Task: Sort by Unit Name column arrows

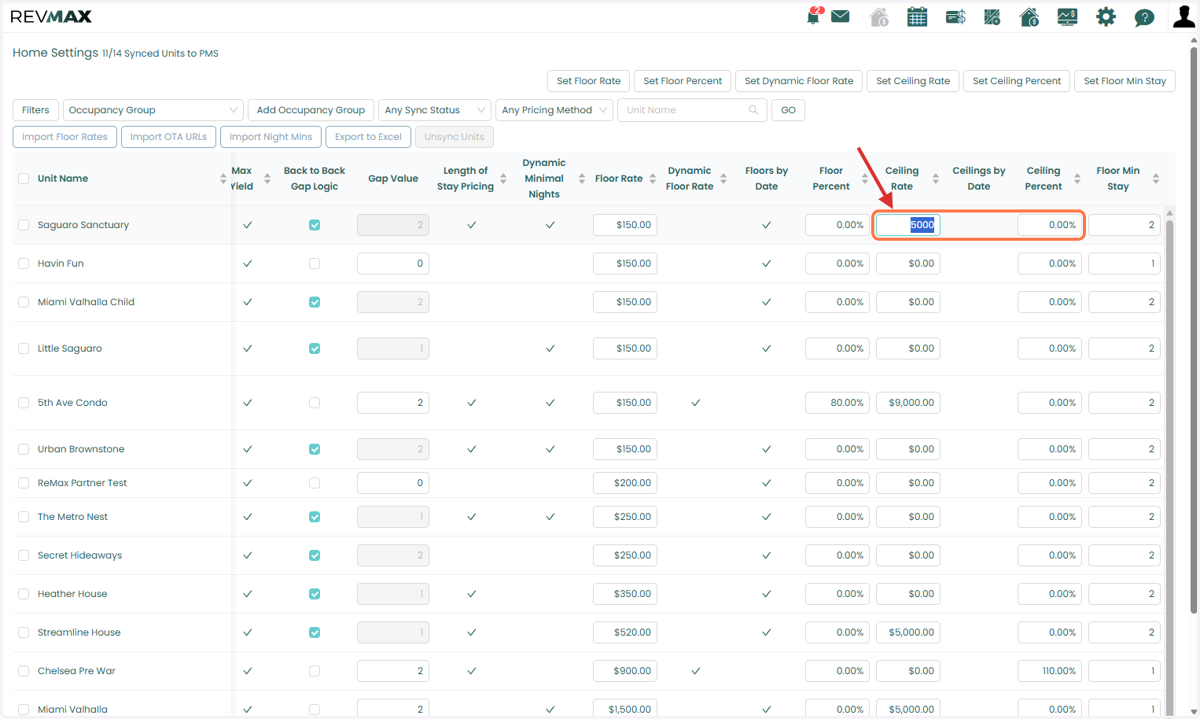Action: pyautogui.click(x=223, y=179)
